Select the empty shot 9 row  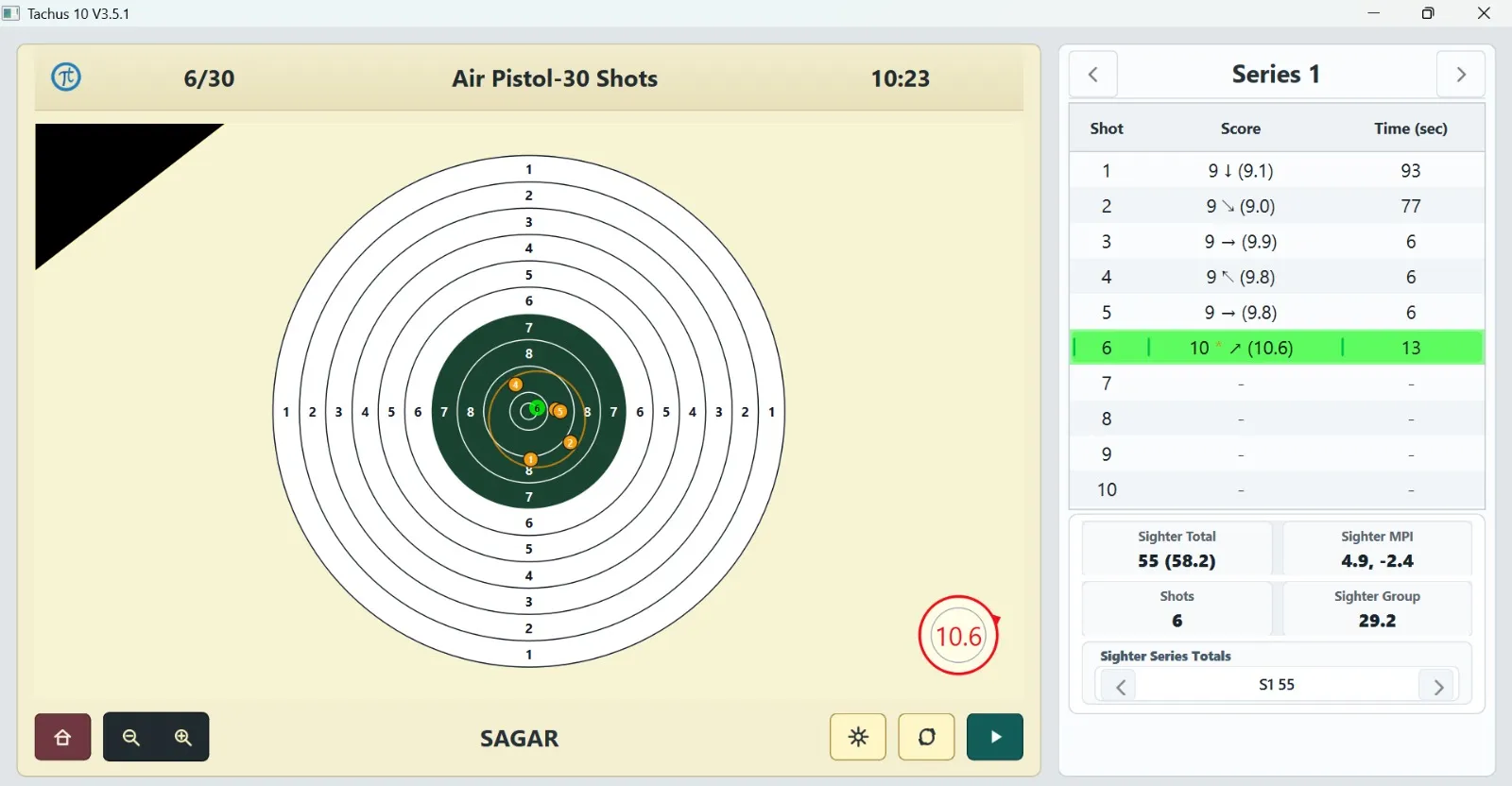click(x=1277, y=453)
